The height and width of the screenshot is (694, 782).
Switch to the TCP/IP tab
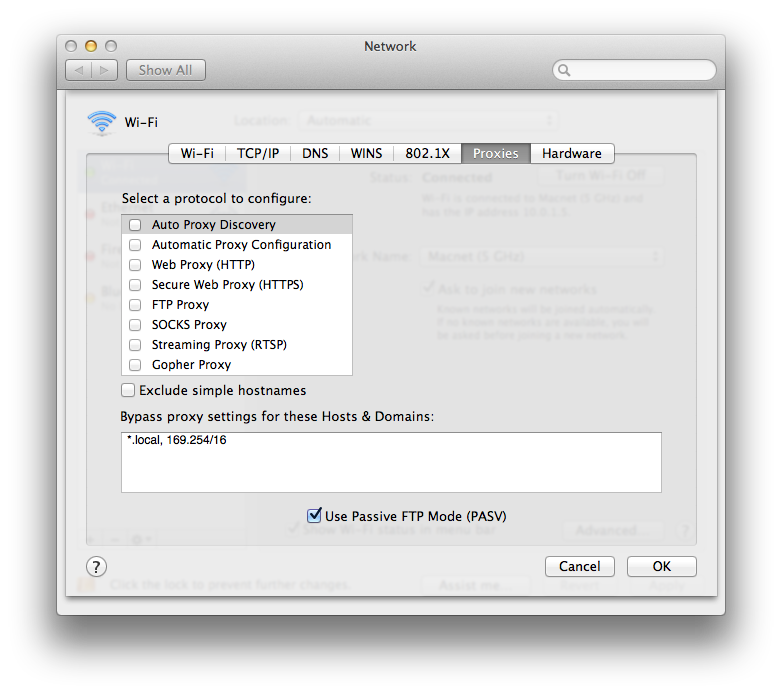(258, 154)
